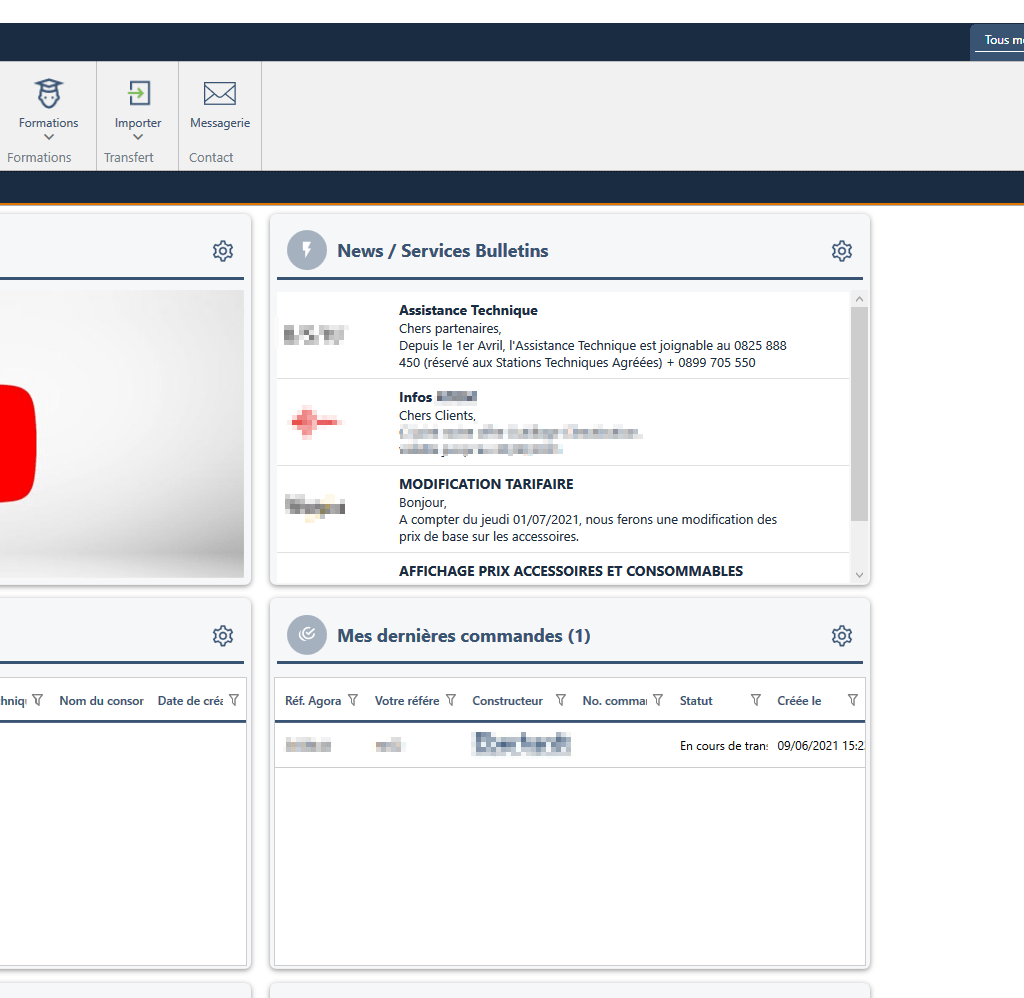Open the Formations training icon
Image resolution: width=1024 pixels, height=998 pixels.
(x=48, y=94)
